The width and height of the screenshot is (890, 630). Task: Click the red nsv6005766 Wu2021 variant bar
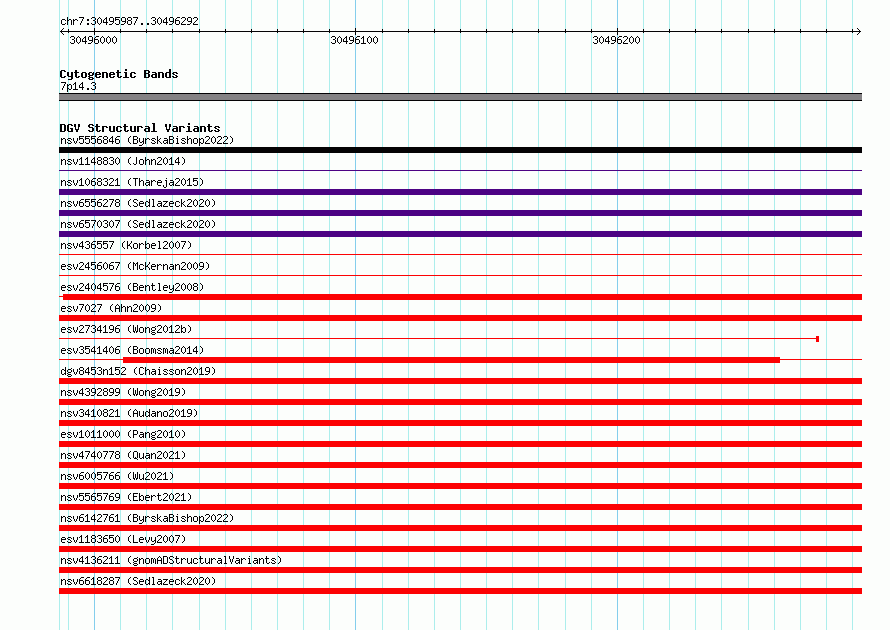(x=460, y=486)
